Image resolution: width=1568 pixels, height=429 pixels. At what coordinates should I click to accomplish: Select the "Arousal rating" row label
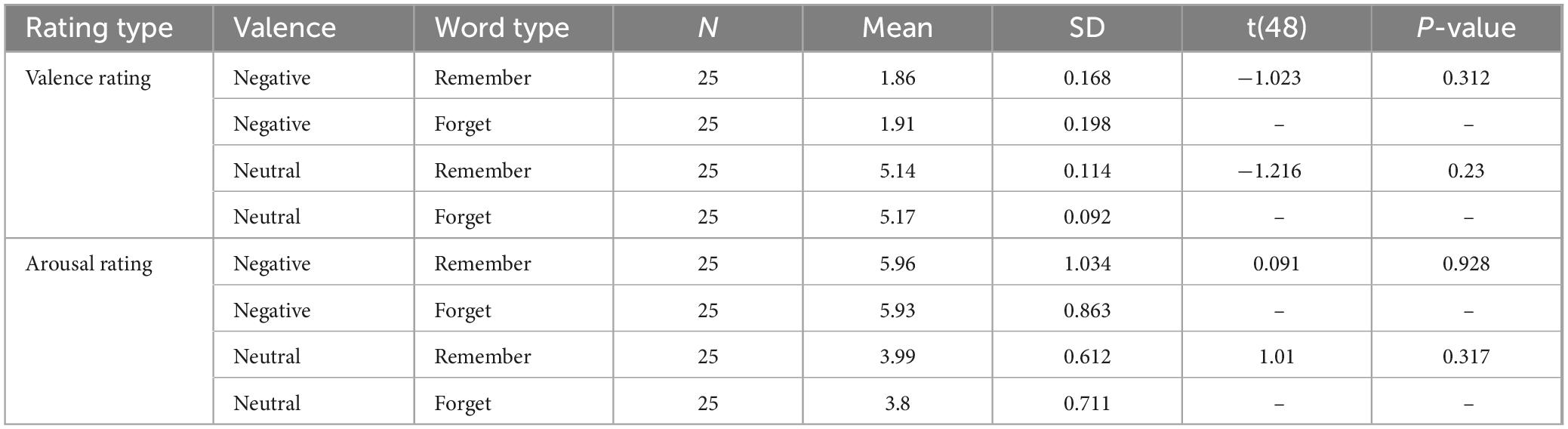[x=89, y=264]
